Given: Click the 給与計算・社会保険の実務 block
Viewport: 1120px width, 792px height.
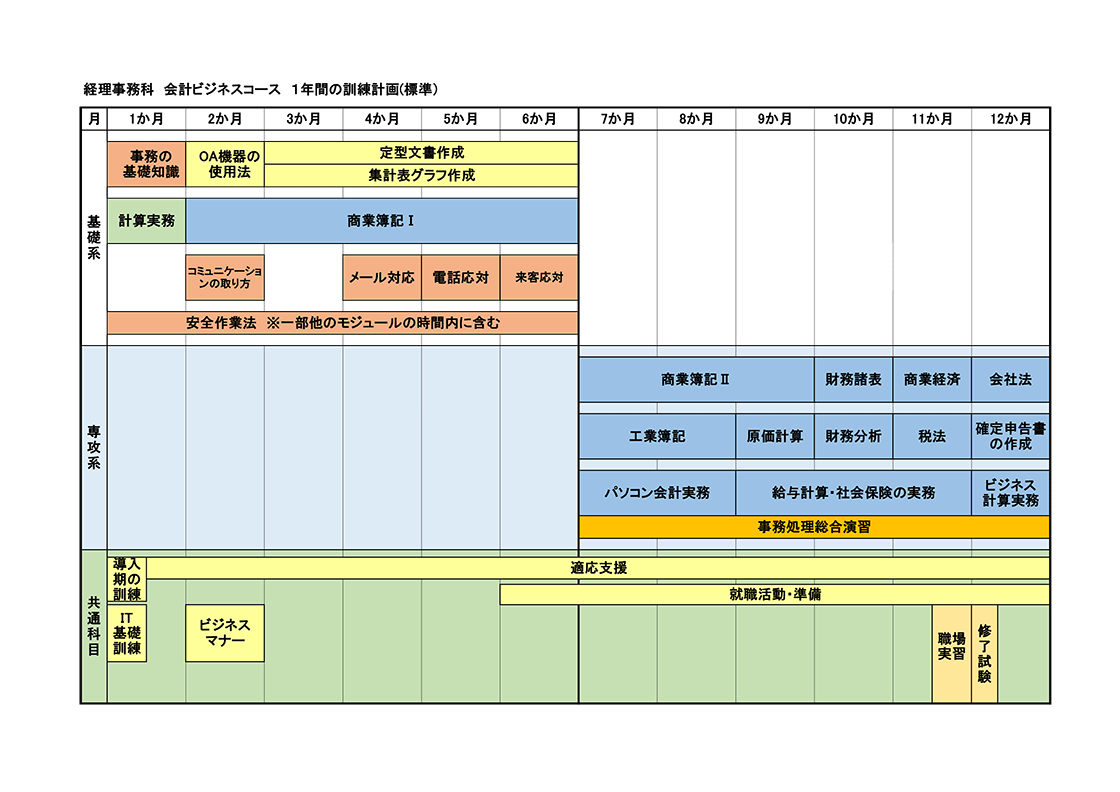Looking at the screenshot, I should click(854, 492).
